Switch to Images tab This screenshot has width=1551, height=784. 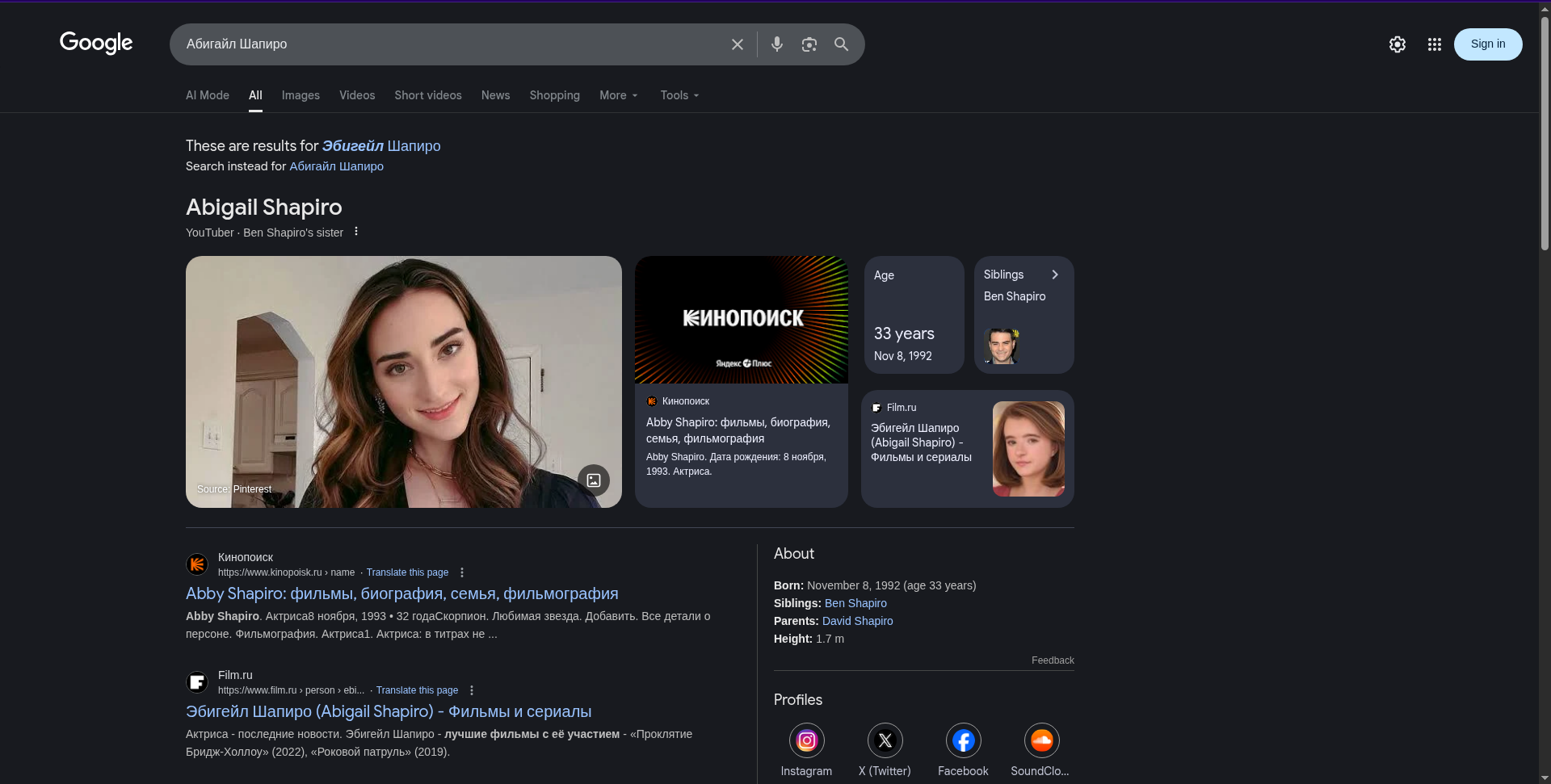pyautogui.click(x=301, y=95)
